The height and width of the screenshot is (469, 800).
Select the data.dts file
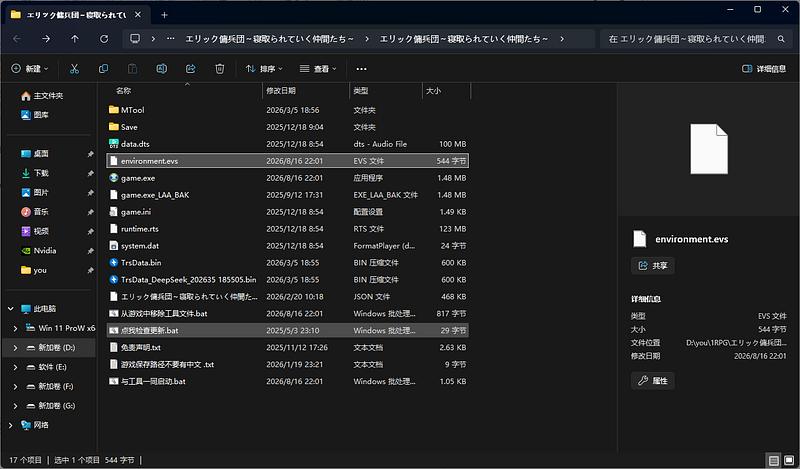coord(288,144)
